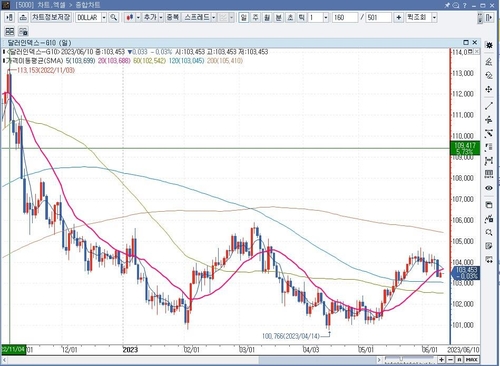The height and width of the screenshot is (366, 500).
Task: Open the DOLLAR symbol dropdown arrow
Action: [104, 17]
